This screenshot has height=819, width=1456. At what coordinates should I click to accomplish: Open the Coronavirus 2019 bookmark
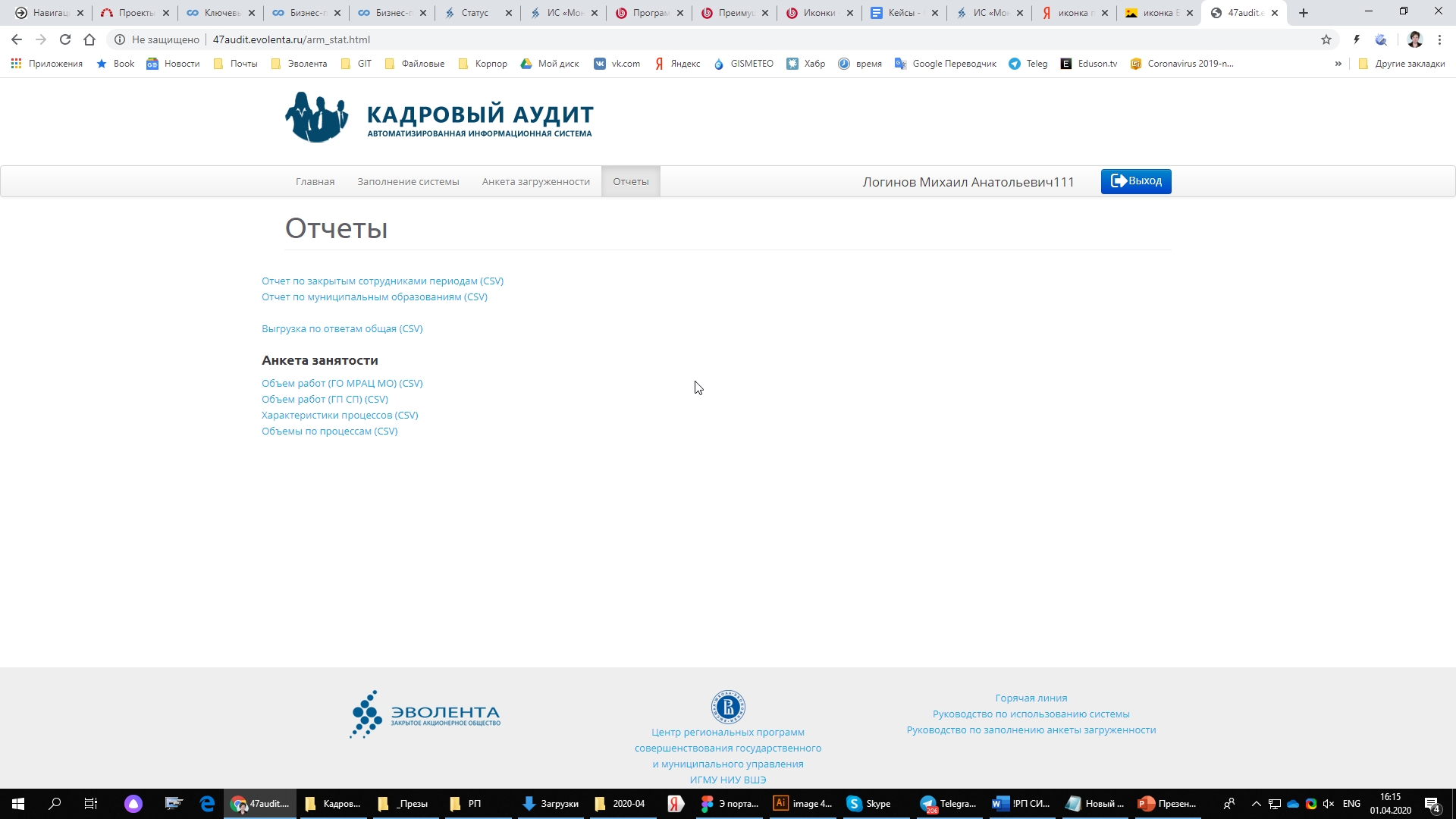click(x=1182, y=64)
